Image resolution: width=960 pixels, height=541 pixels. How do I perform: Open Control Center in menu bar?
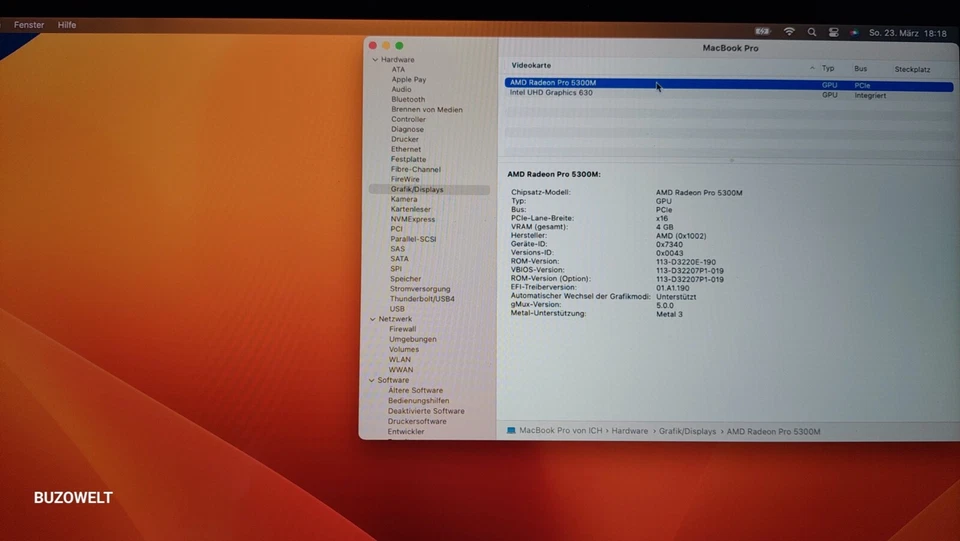pyautogui.click(x=833, y=32)
